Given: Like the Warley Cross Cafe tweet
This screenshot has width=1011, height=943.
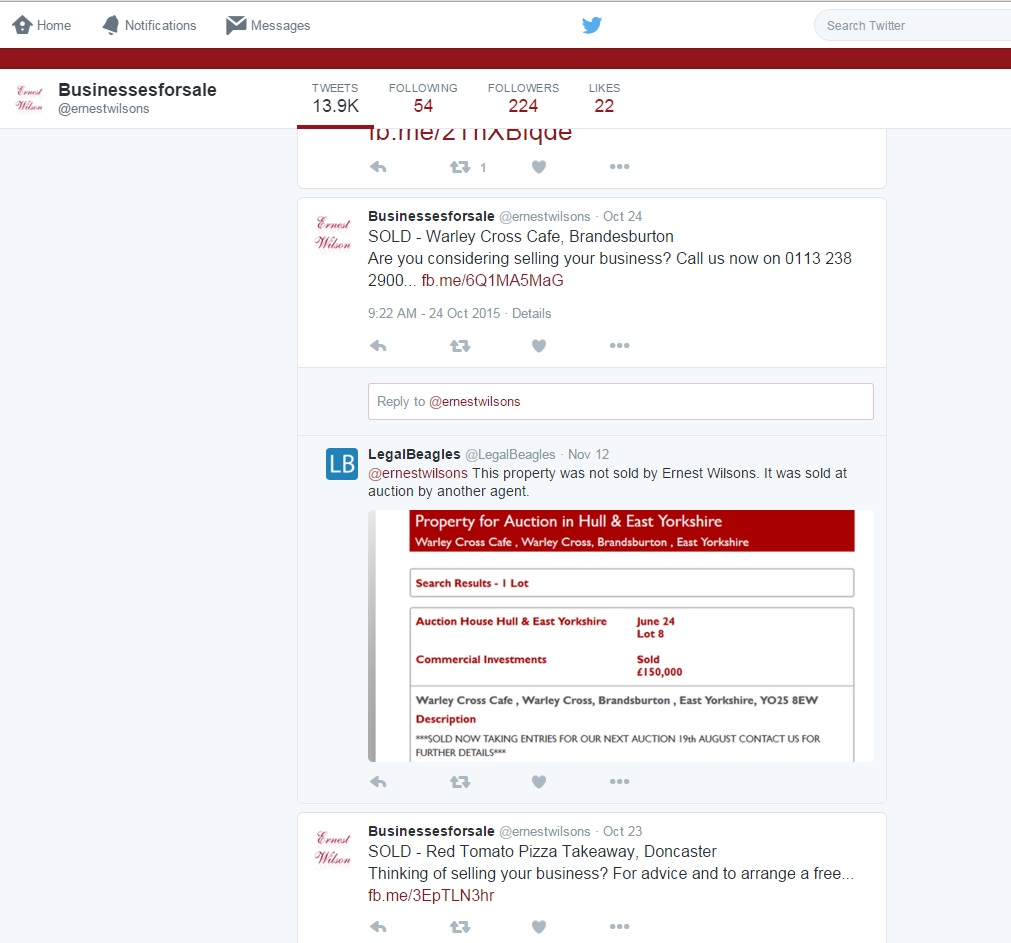Looking at the screenshot, I should pyautogui.click(x=539, y=346).
